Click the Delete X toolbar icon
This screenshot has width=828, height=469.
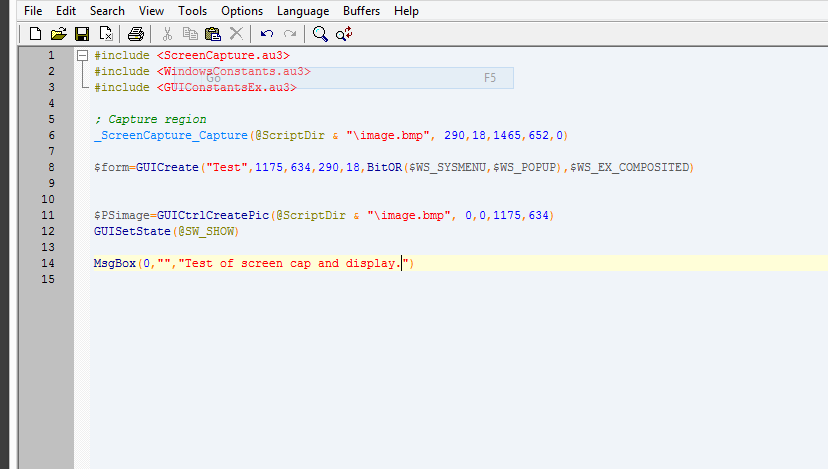236,34
